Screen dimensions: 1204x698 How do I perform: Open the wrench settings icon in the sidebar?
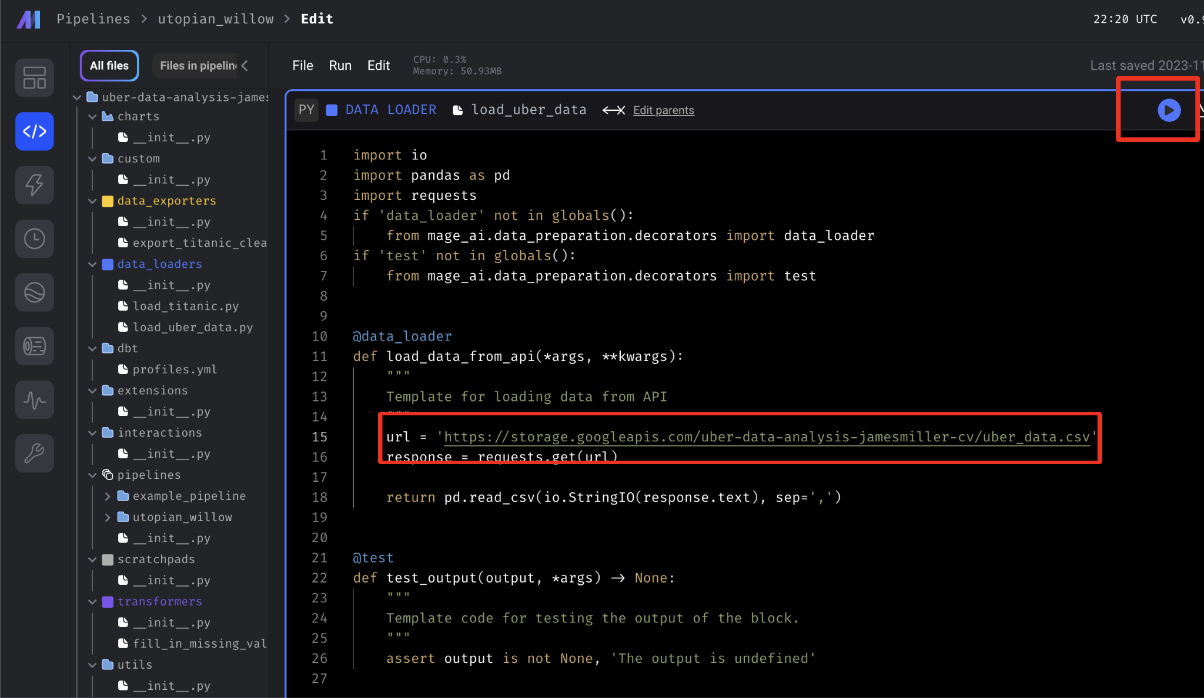34,453
